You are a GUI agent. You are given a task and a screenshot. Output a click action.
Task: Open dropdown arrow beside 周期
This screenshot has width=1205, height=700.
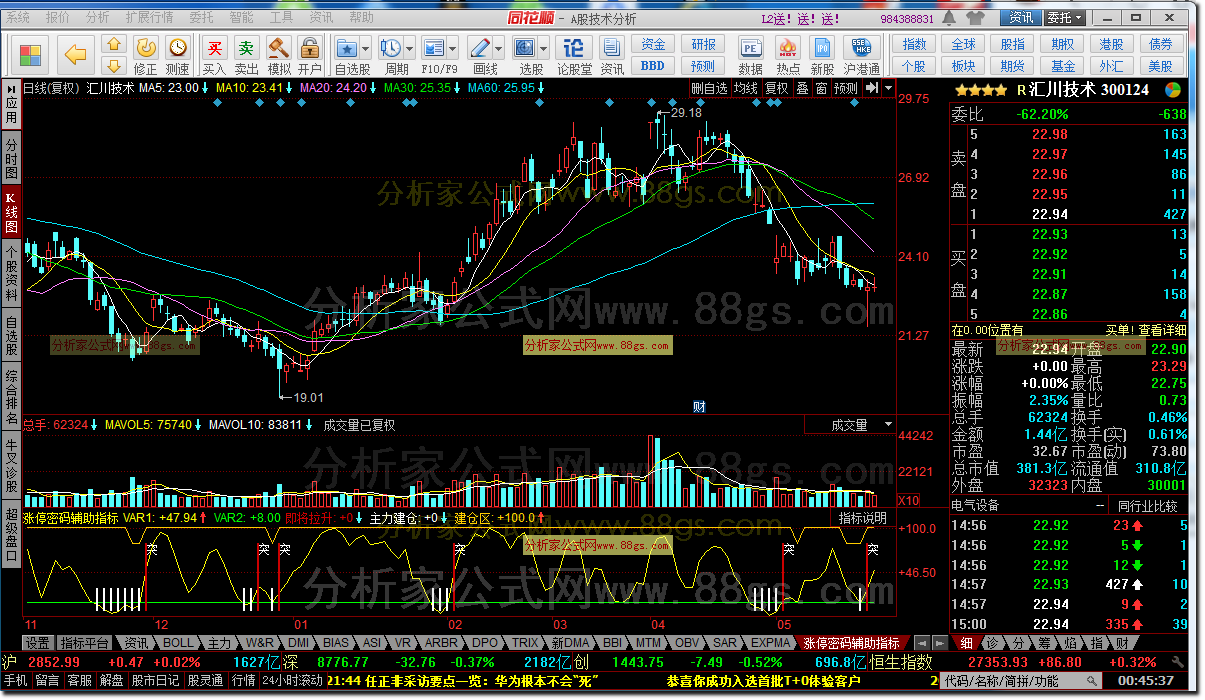click(x=411, y=47)
